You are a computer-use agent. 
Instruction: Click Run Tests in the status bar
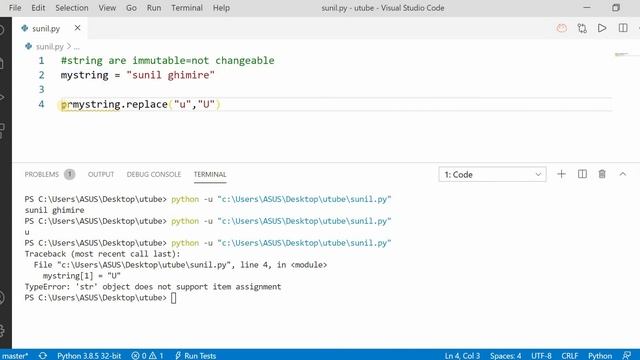(x=196, y=356)
